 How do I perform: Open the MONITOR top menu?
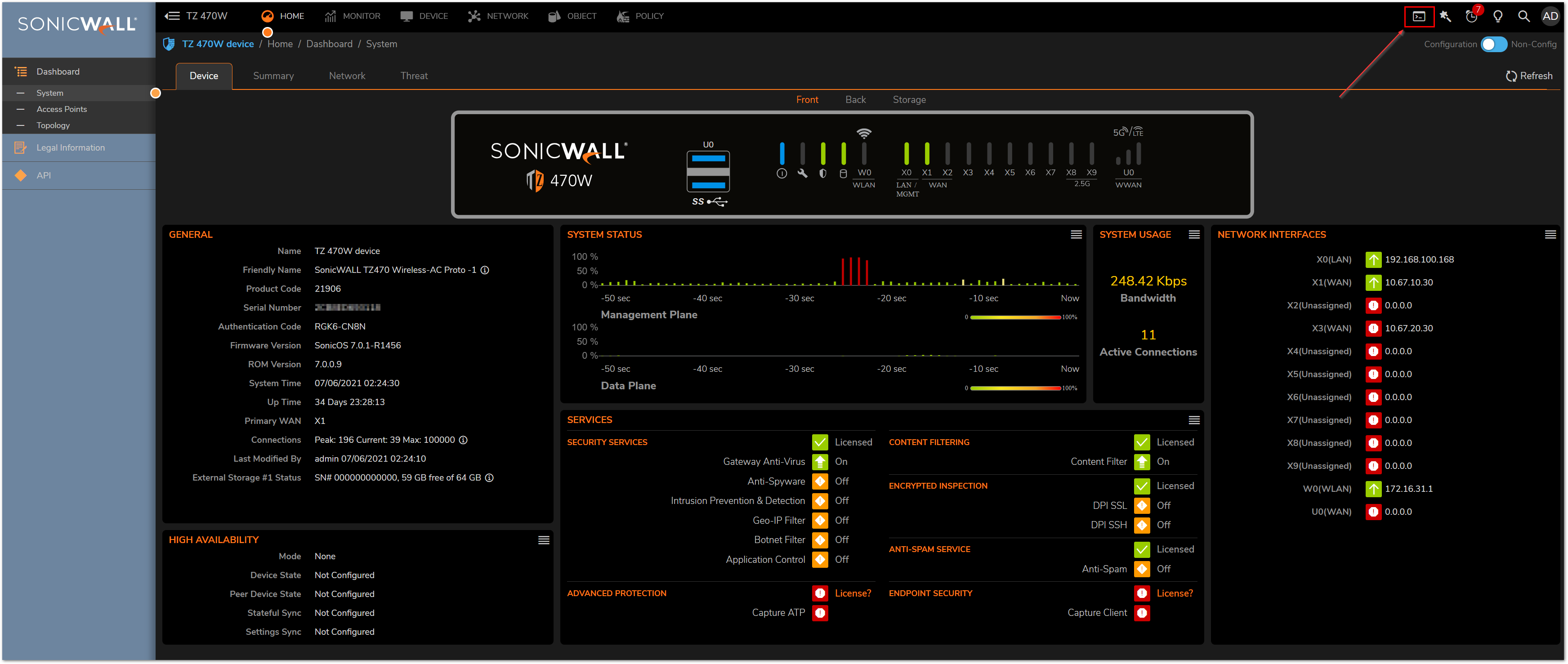tap(353, 17)
